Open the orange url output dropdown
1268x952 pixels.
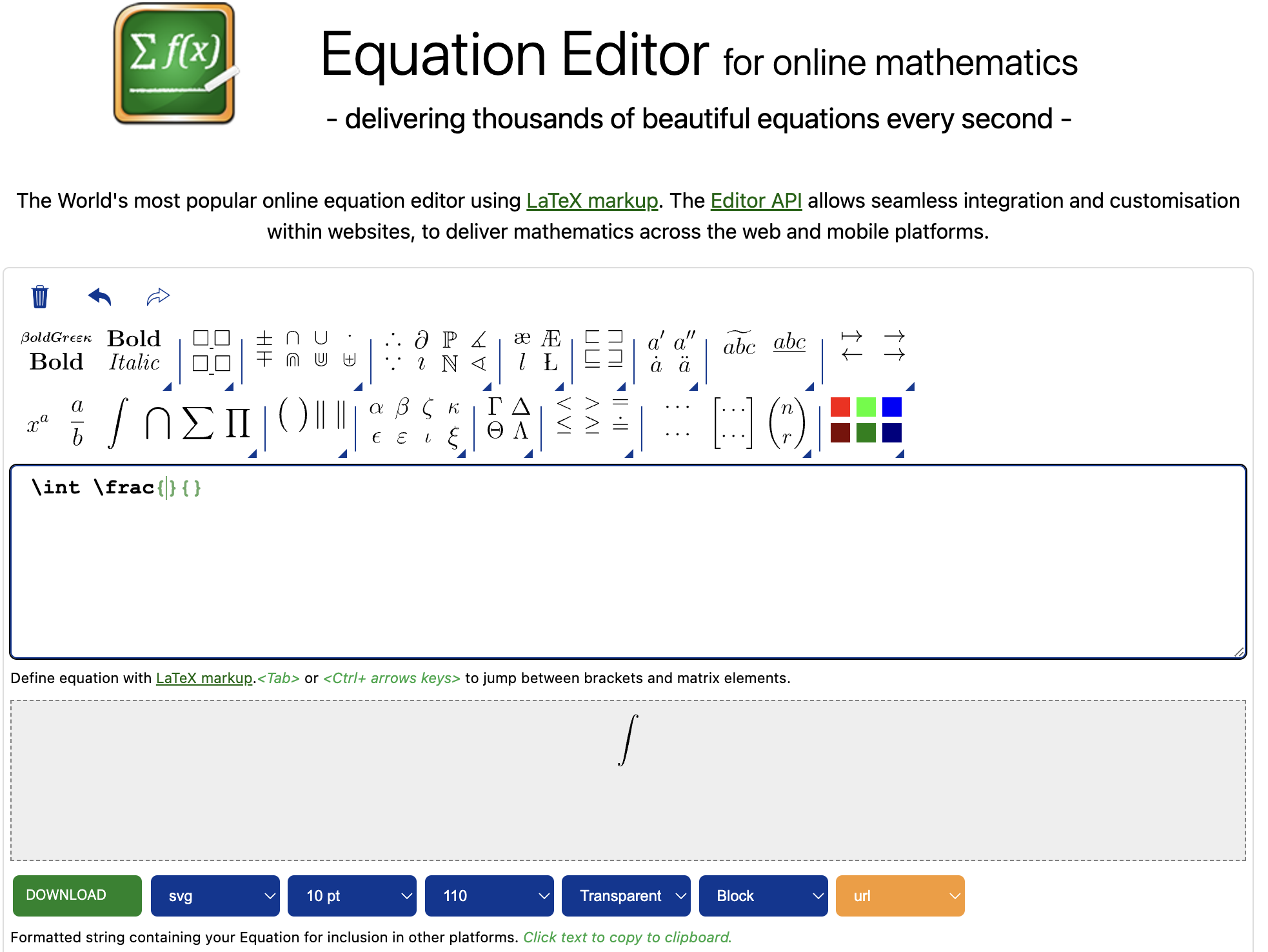pos(900,896)
